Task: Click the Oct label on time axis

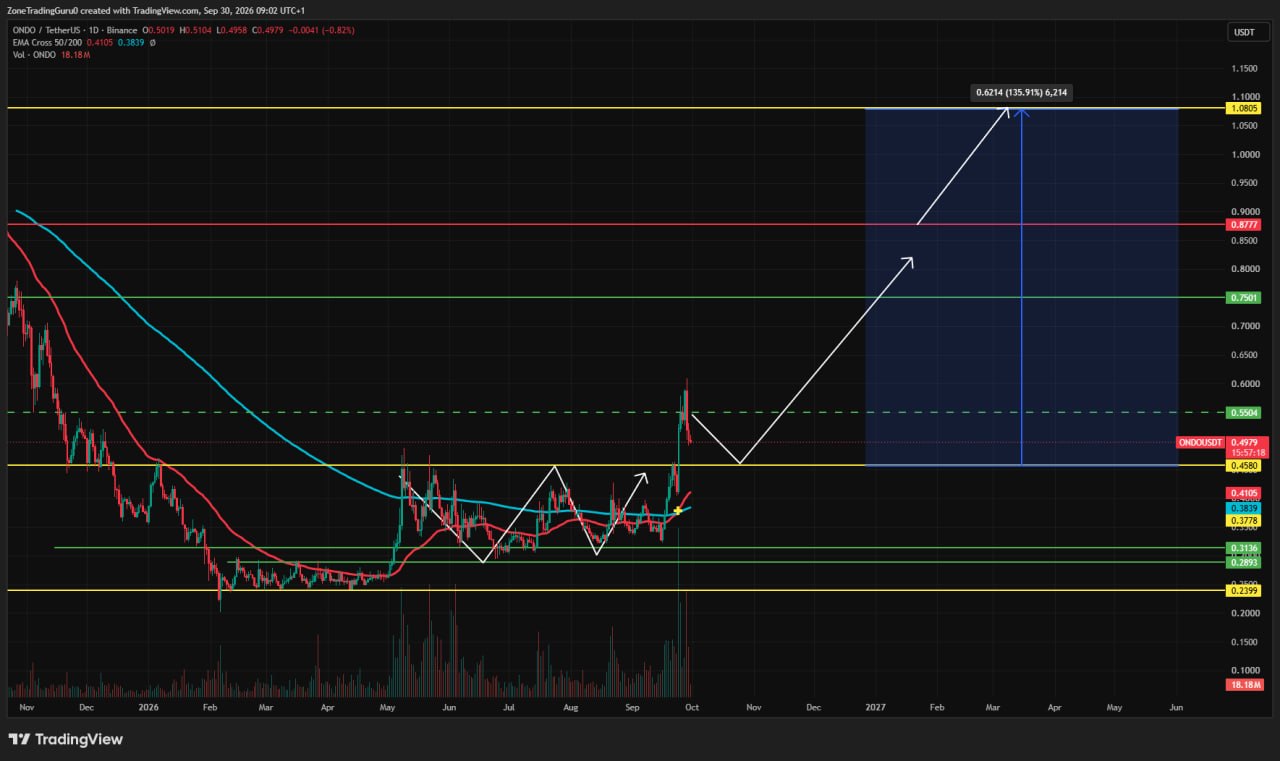Action: 692,707
